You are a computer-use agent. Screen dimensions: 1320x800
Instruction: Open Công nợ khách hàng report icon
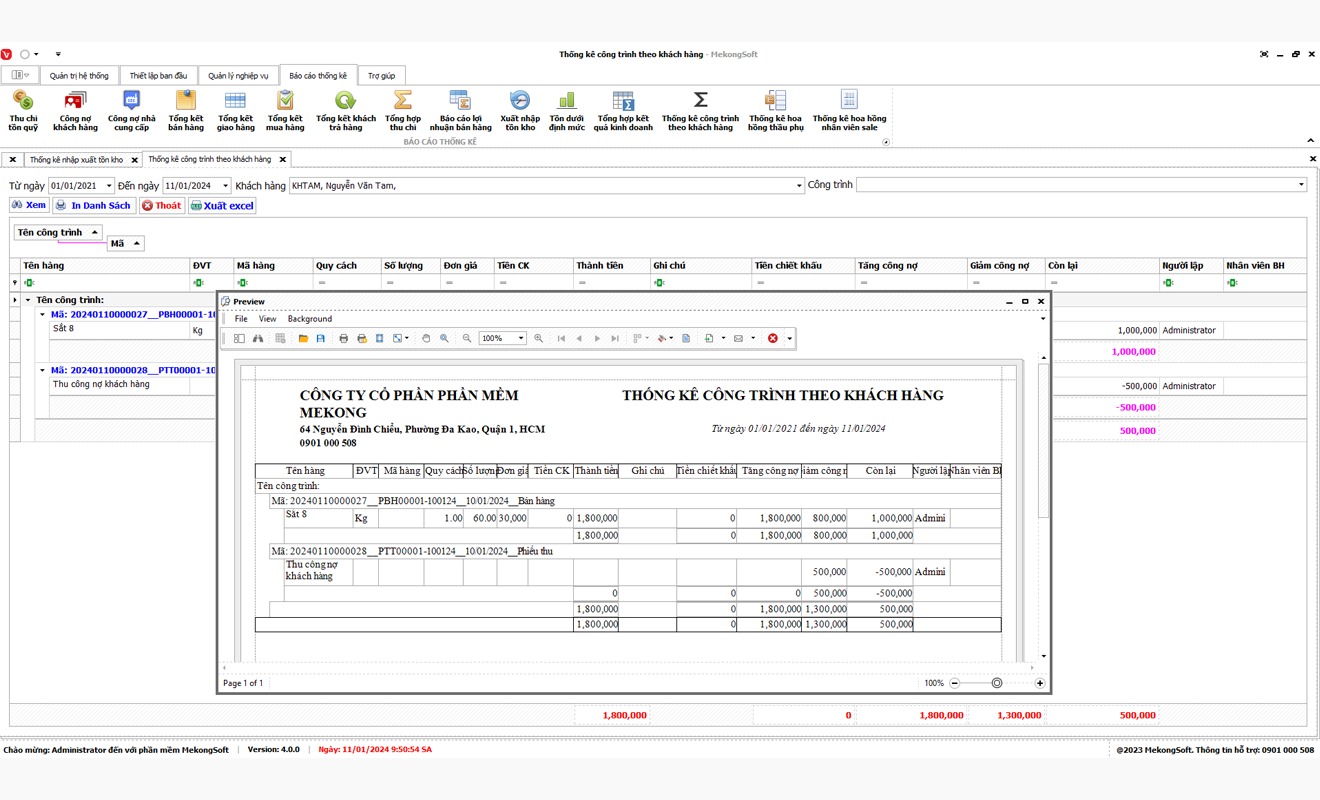click(75, 110)
